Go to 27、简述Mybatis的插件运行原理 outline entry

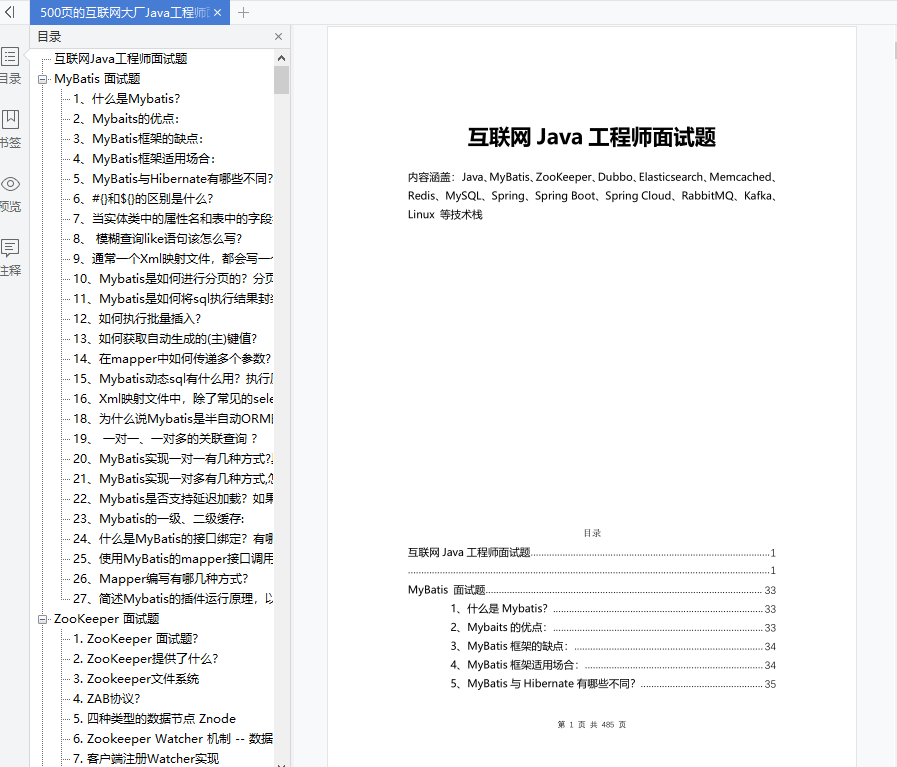(x=173, y=599)
